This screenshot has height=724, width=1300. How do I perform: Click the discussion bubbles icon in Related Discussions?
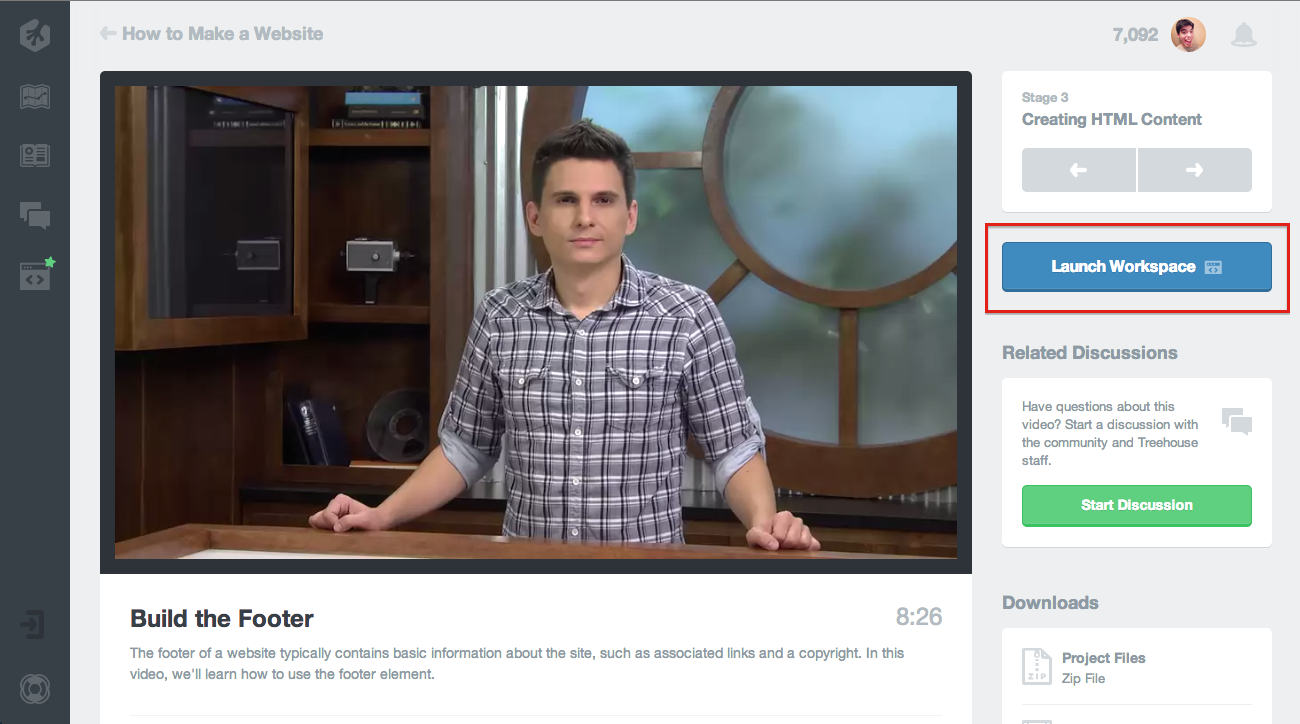(1237, 421)
